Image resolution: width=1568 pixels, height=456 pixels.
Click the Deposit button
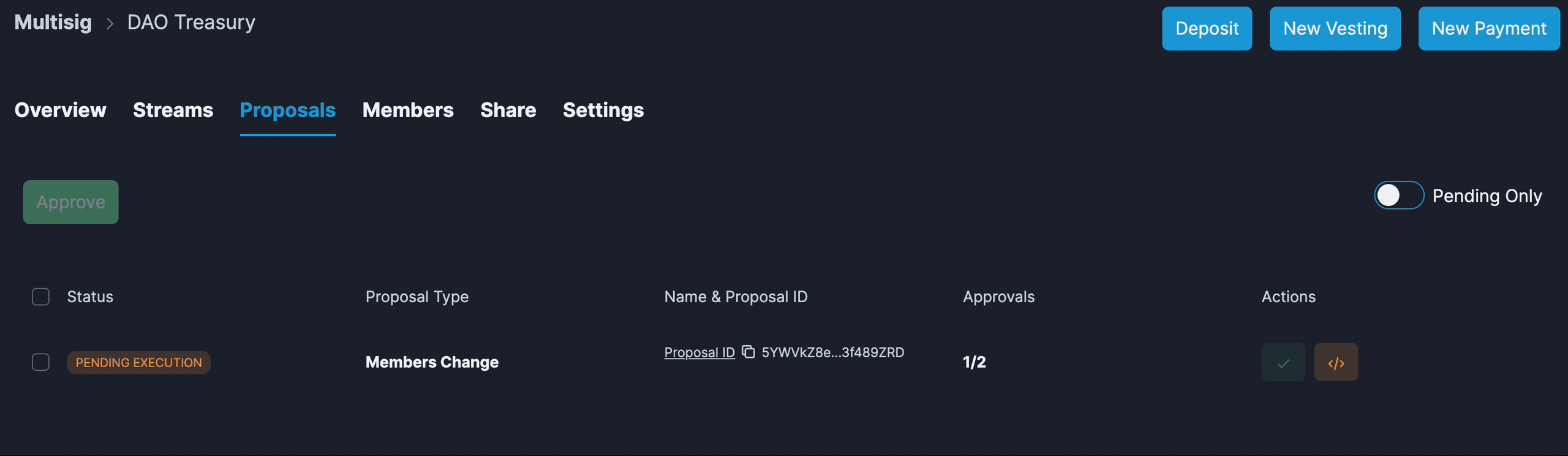point(1207,29)
